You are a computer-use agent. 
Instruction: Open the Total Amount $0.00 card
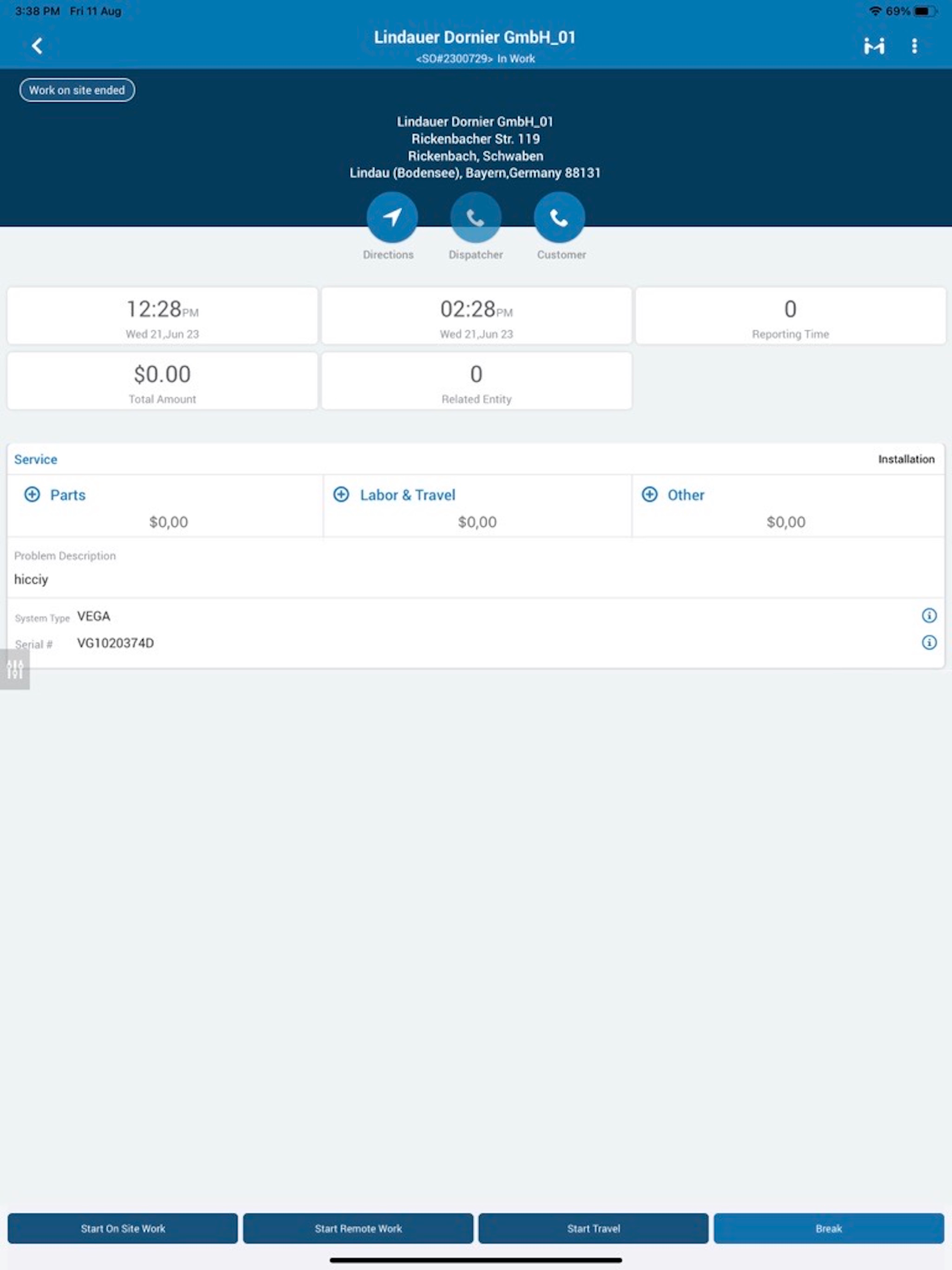click(162, 381)
